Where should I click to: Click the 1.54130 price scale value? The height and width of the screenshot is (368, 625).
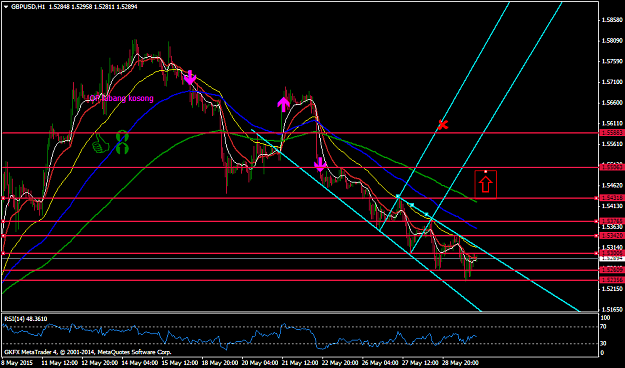pos(612,206)
